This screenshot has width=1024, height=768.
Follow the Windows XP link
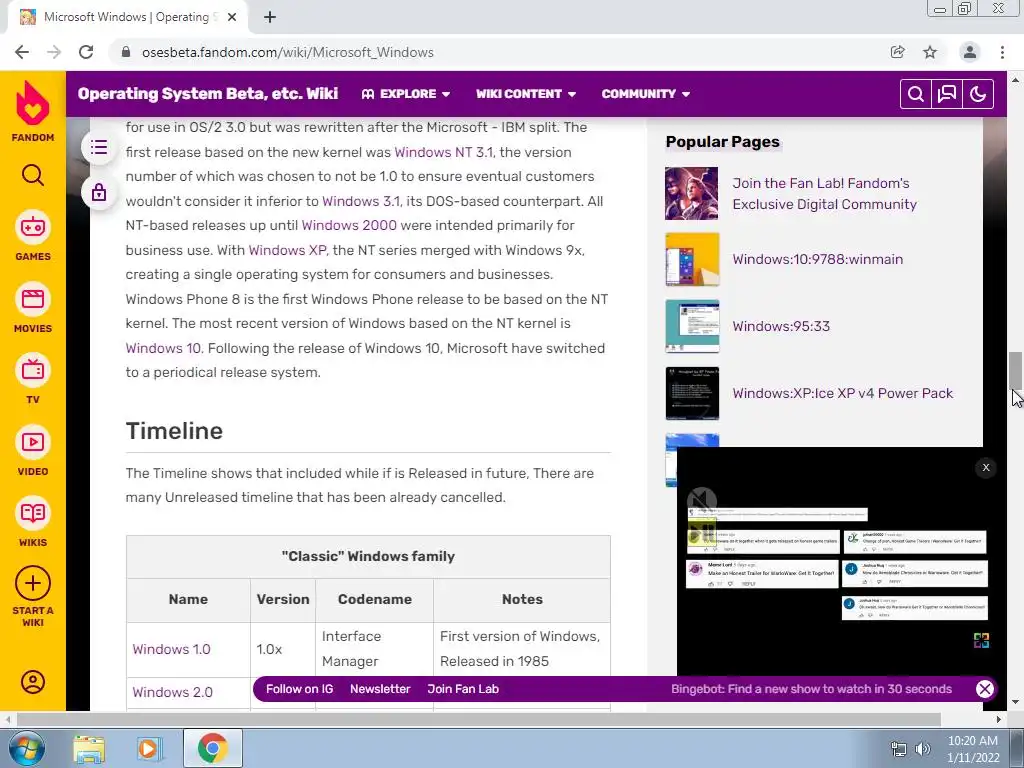click(x=287, y=250)
